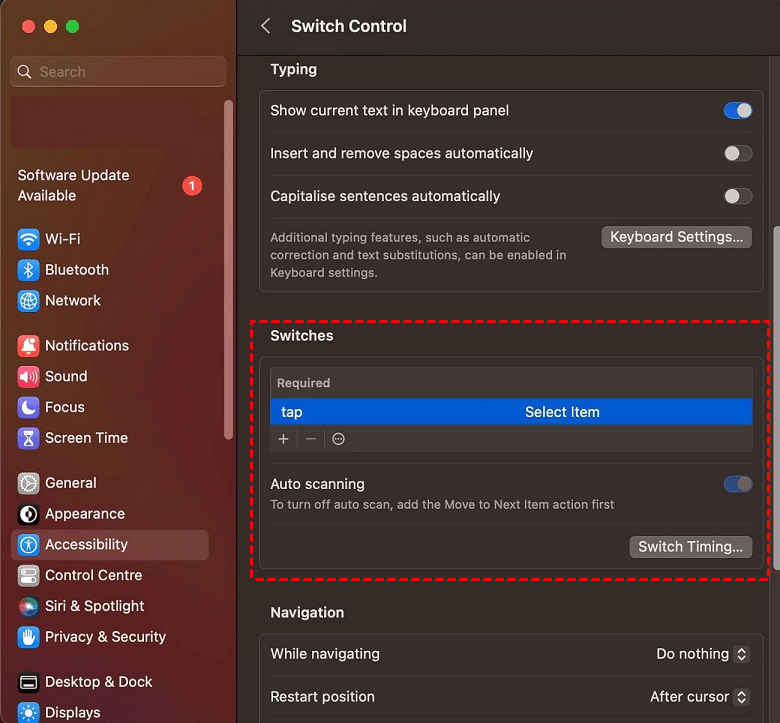Click the Siri & Spotlight icon
Viewport: 780px width, 723px height.
pyautogui.click(x=28, y=607)
